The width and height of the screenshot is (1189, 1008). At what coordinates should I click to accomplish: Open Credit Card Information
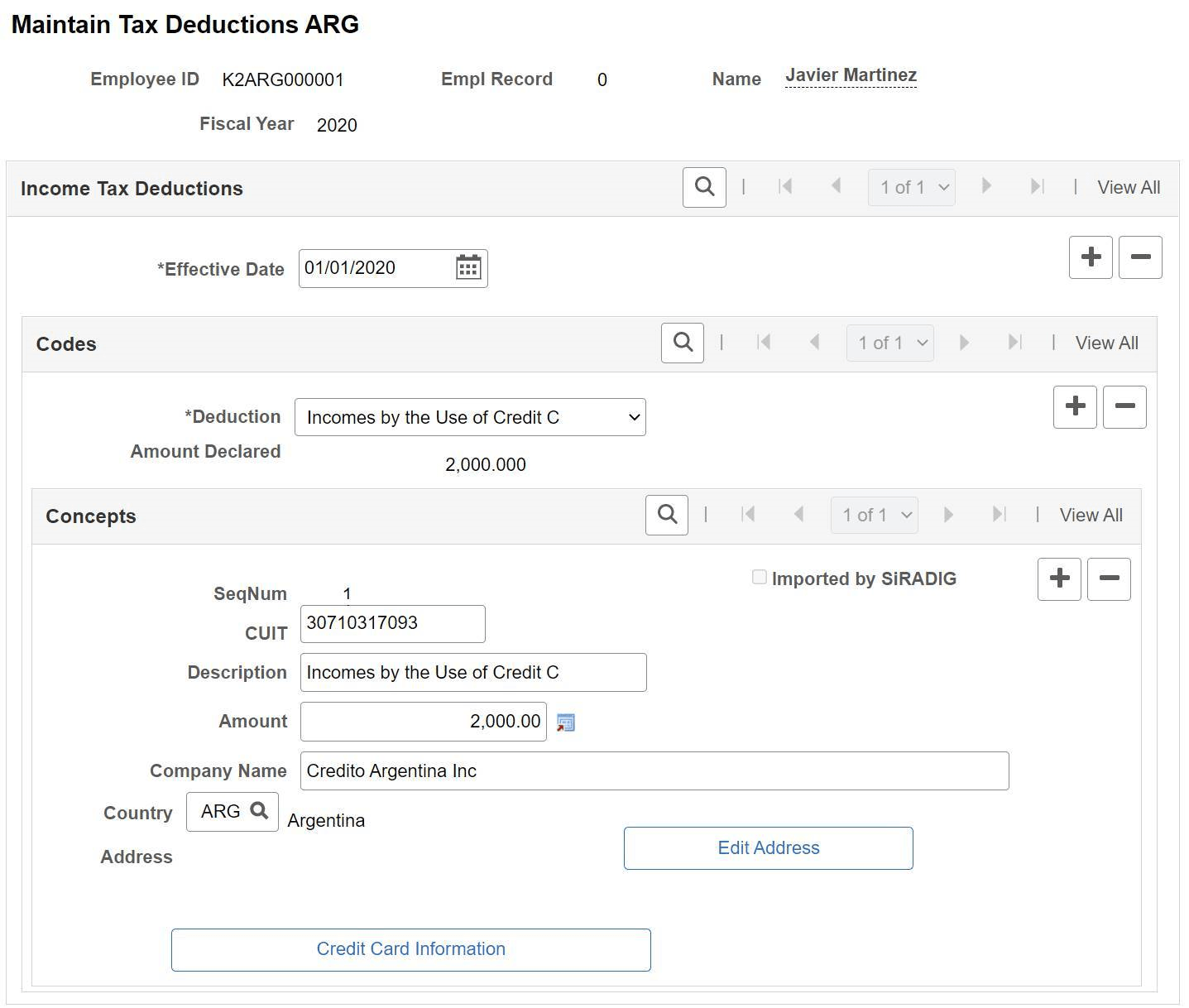(410, 949)
